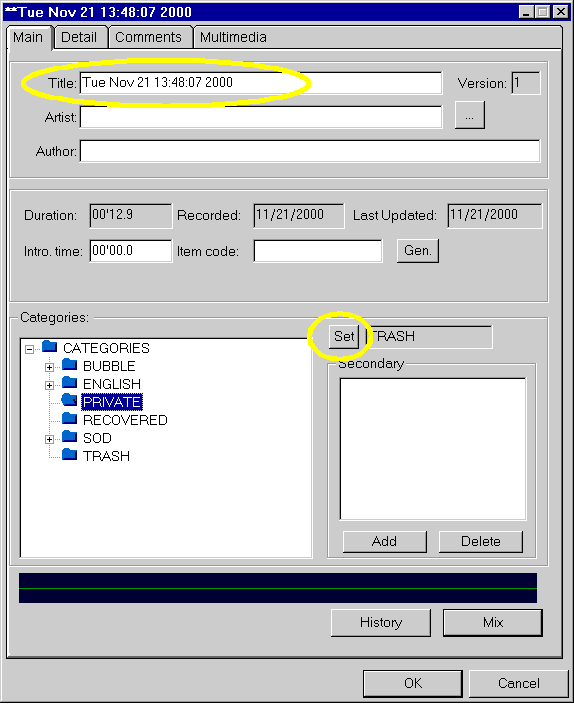Image resolution: width=574 pixels, height=704 pixels.
Task: Collapse the root CATEGORIES node
Action: click(30, 349)
